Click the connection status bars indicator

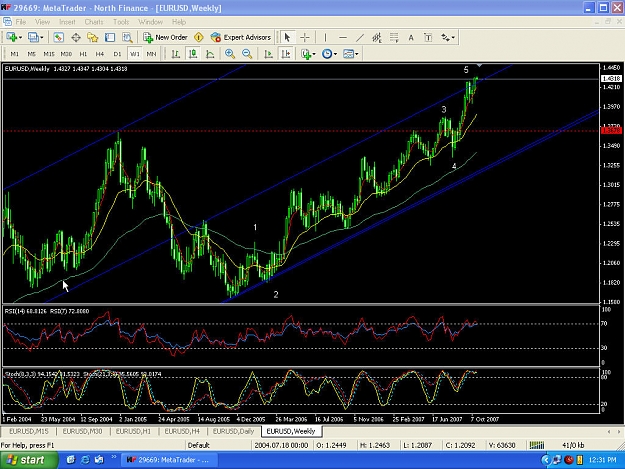point(537,445)
